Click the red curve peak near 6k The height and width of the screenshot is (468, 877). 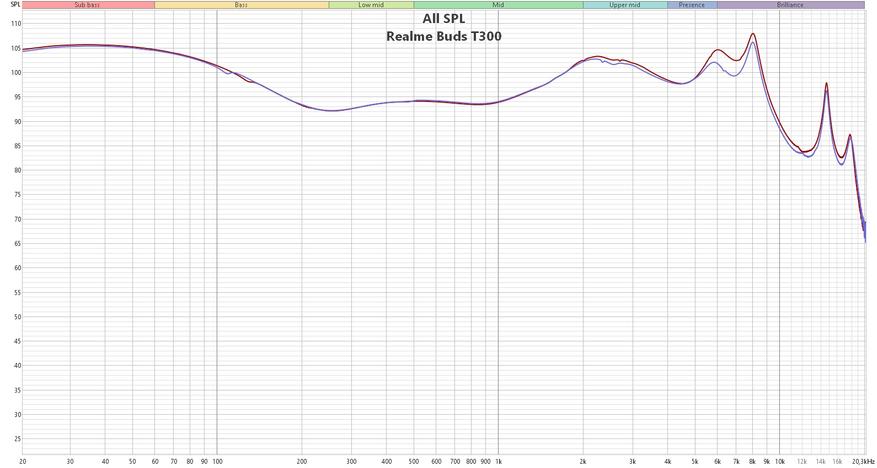pos(717,50)
